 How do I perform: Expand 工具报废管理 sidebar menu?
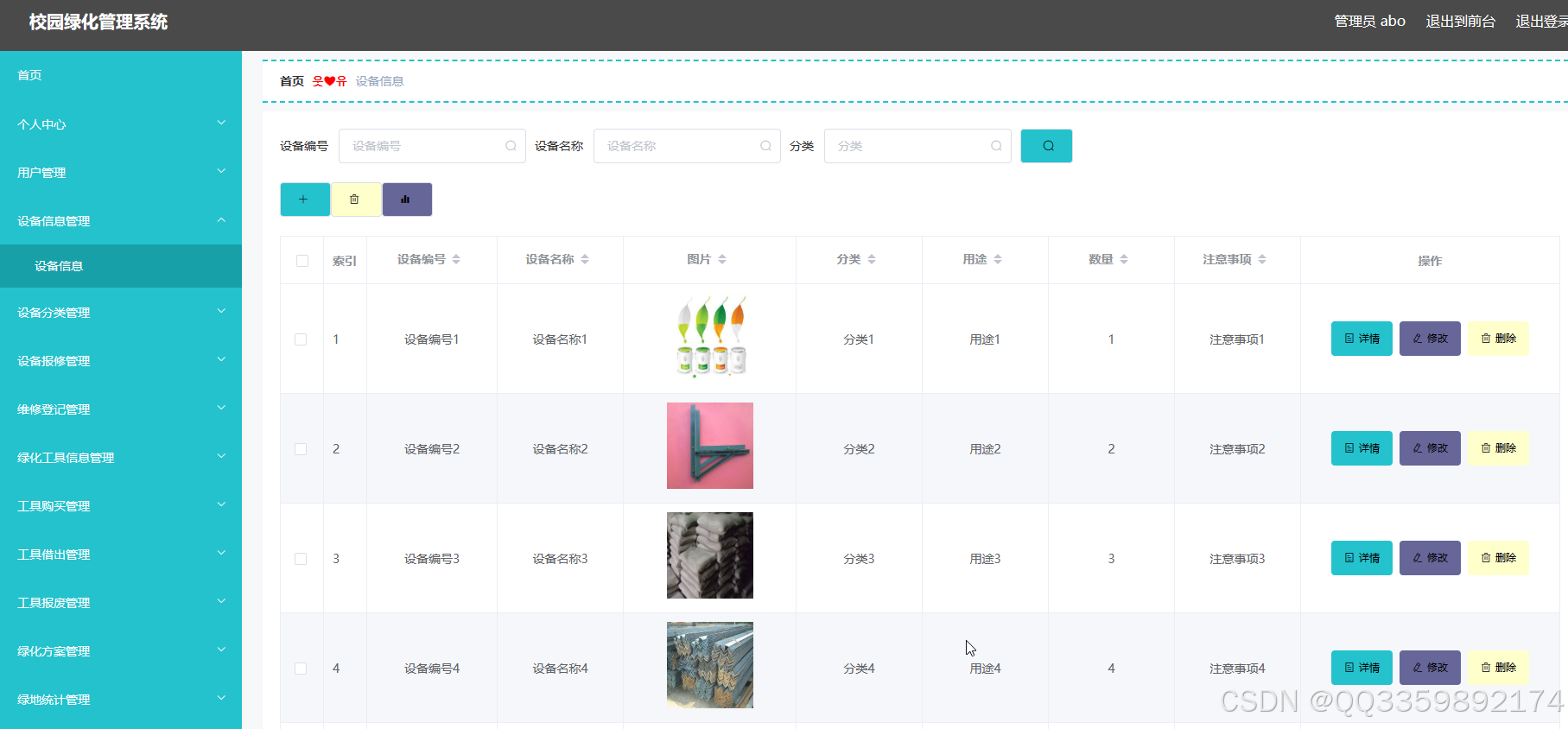click(x=121, y=603)
